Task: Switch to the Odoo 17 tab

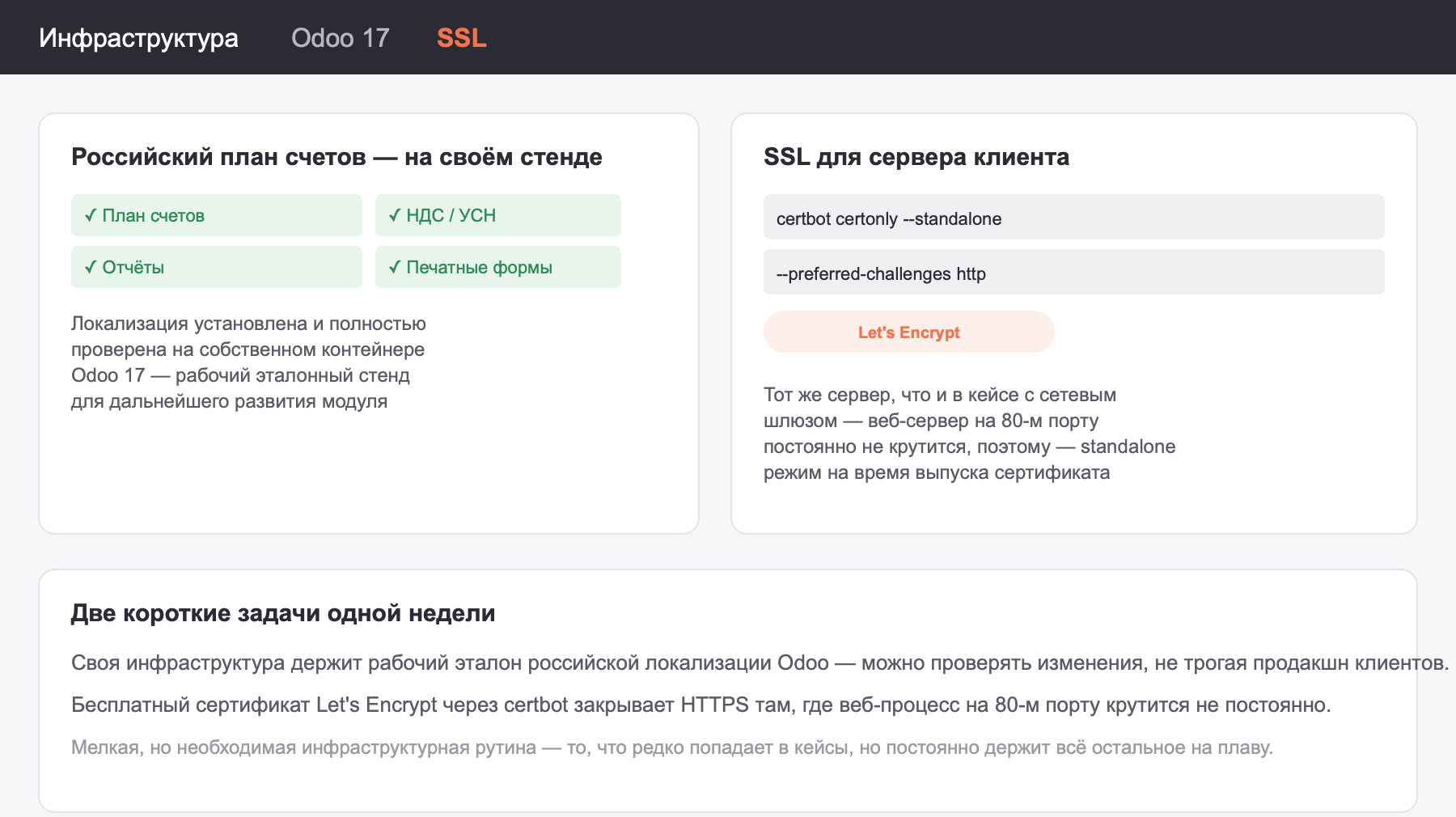Action: pyautogui.click(x=340, y=38)
